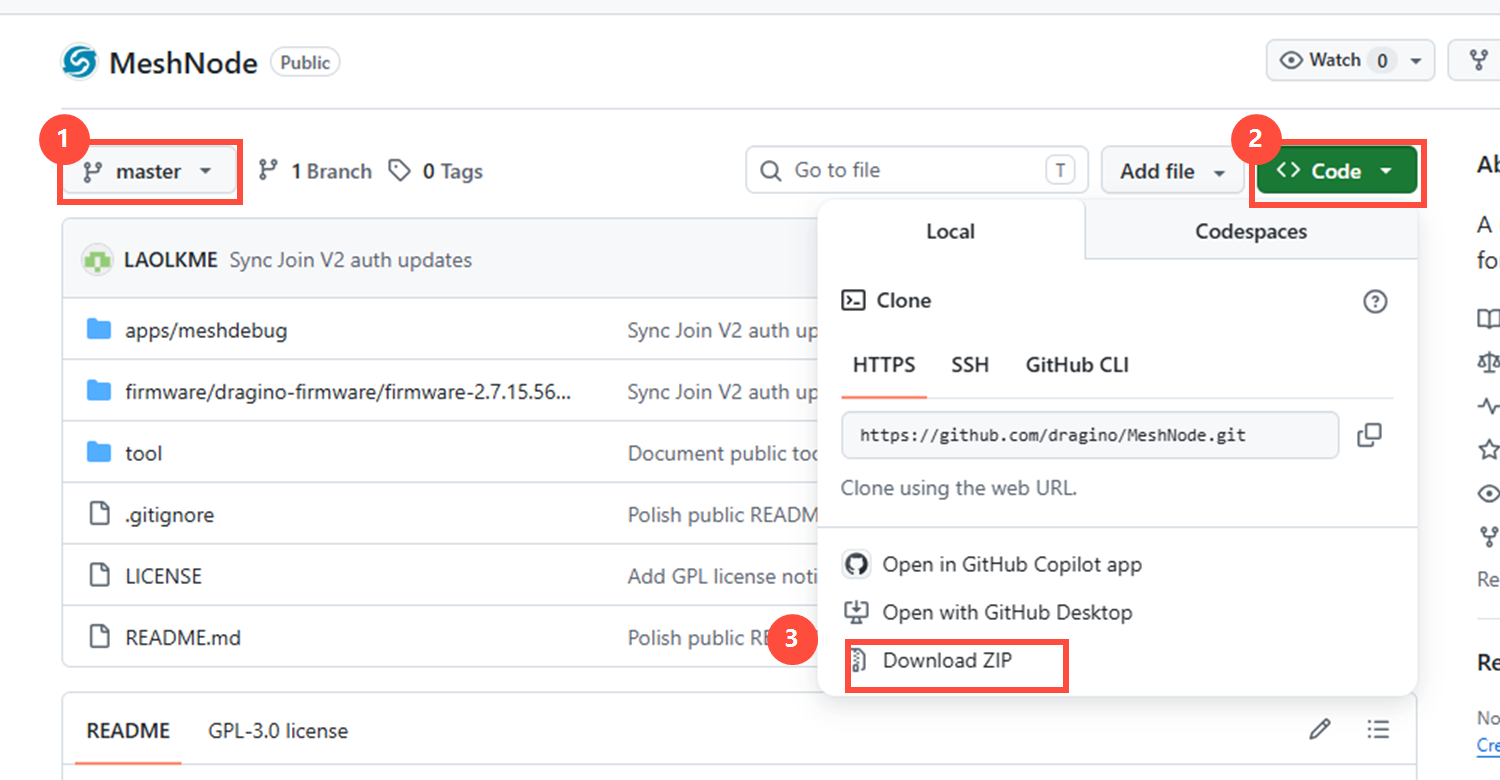Click the Go to file search box
Viewport: 1500px width, 780px height.
[916, 170]
